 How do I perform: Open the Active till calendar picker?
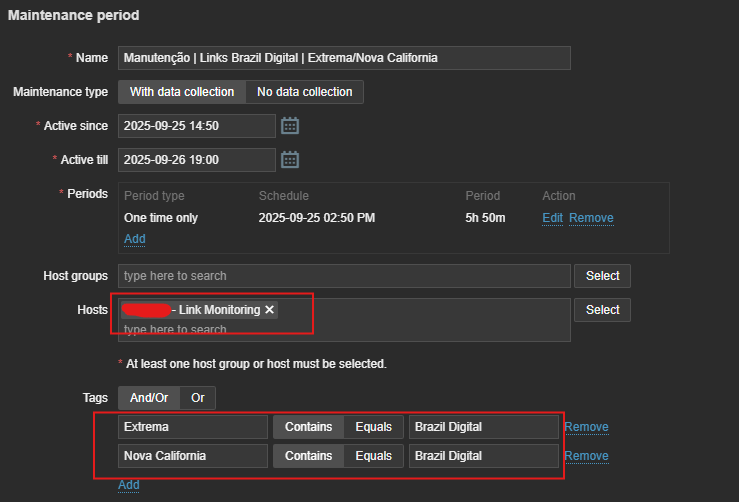[290, 160]
